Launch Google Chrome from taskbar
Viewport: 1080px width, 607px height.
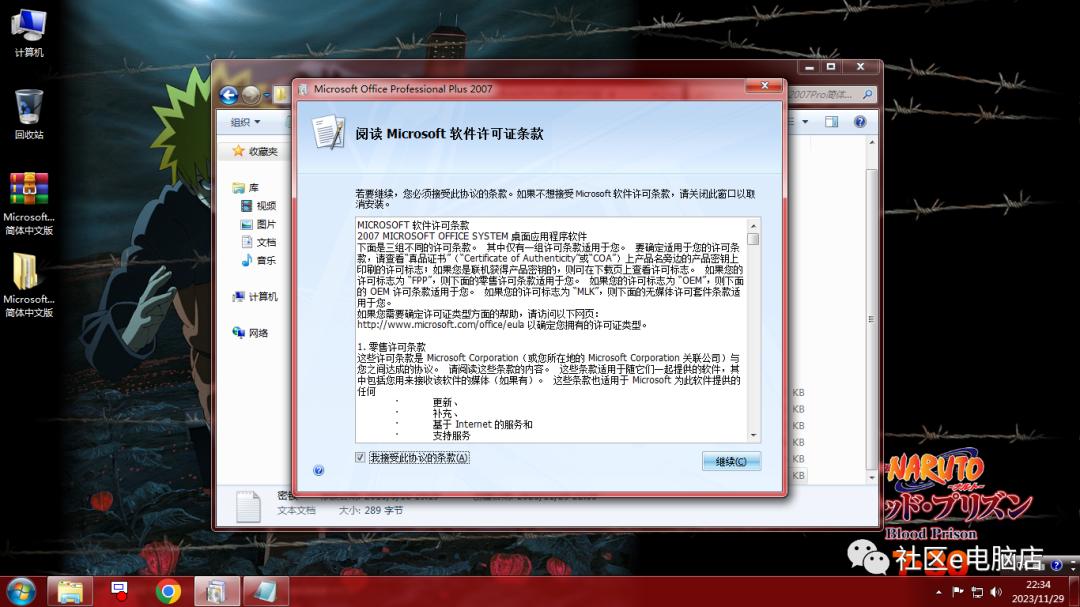point(168,592)
